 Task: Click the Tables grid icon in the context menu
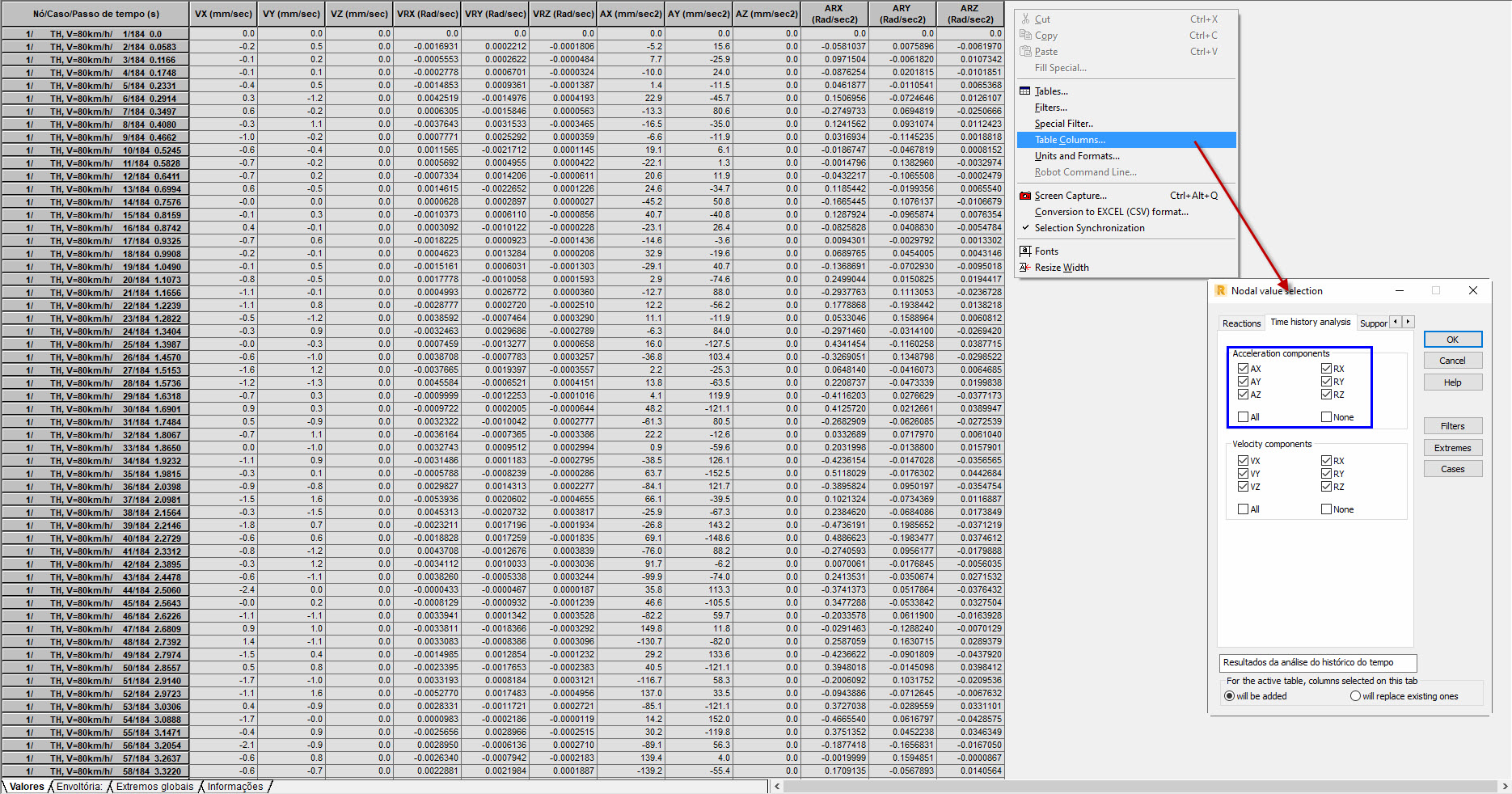1024,91
